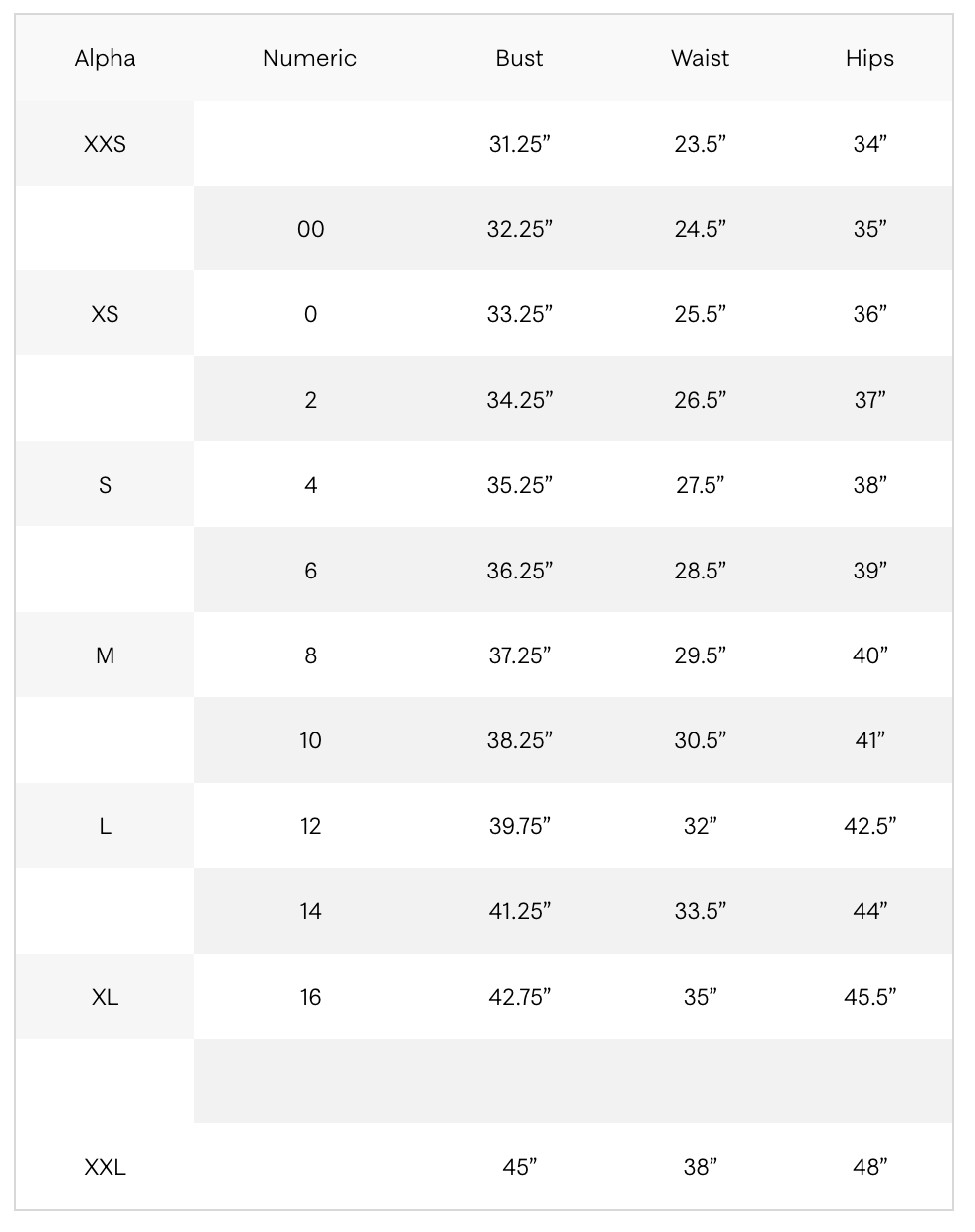The width and height of the screenshot is (975, 1232).
Task: Click the 27.5” waist measurement
Action: point(700,485)
